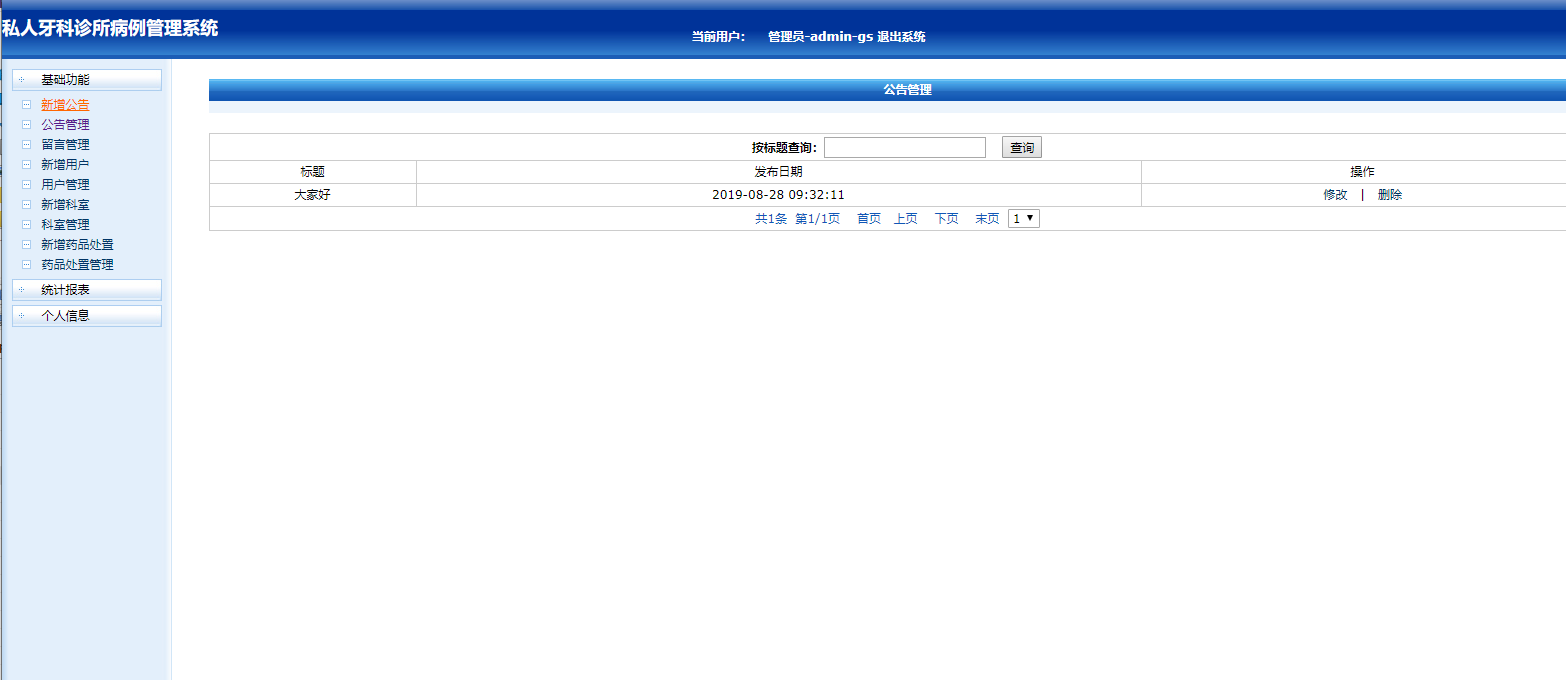Click the icon beside 科室管理
Image resolution: width=1566 pixels, height=680 pixels.
click(27, 224)
